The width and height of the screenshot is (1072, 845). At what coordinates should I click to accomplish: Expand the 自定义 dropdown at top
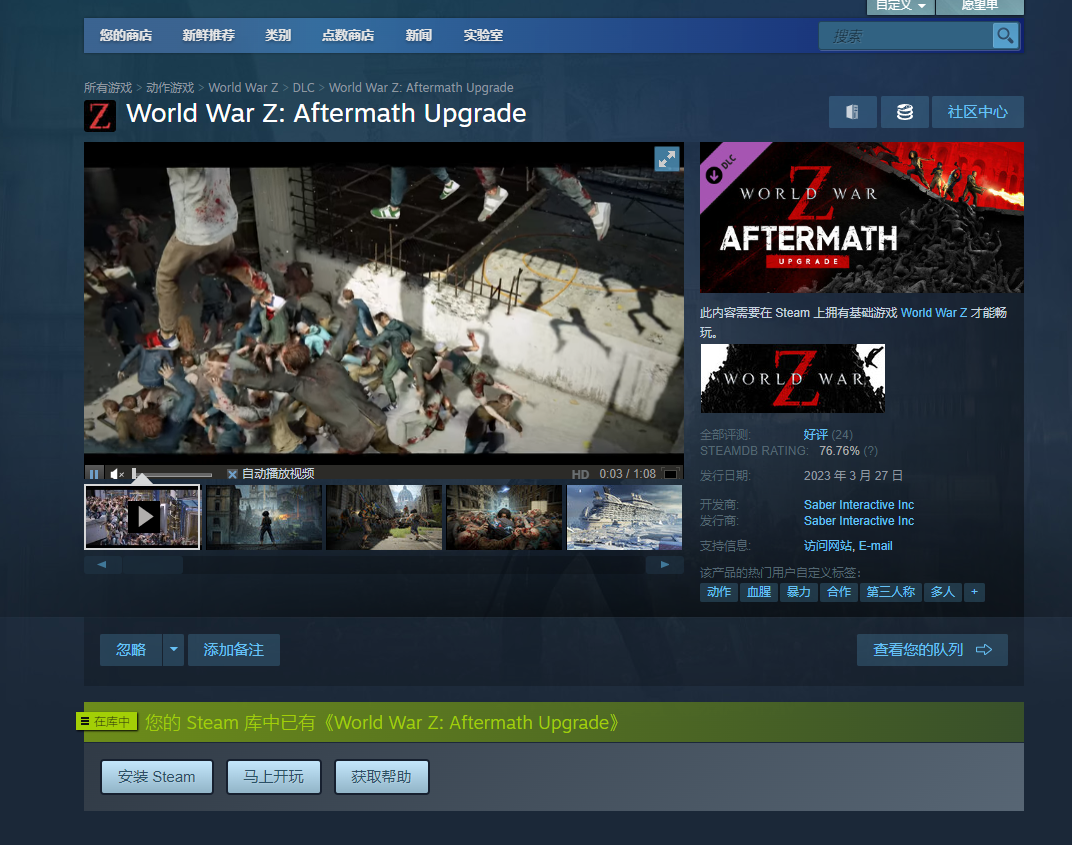pos(900,6)
